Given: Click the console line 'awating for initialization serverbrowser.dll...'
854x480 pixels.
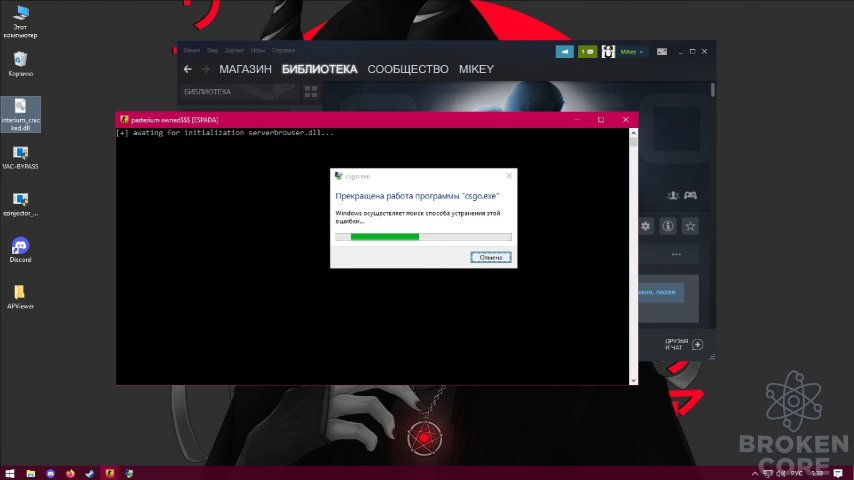Looking at the screenshot, I should (x=233, y=132).
